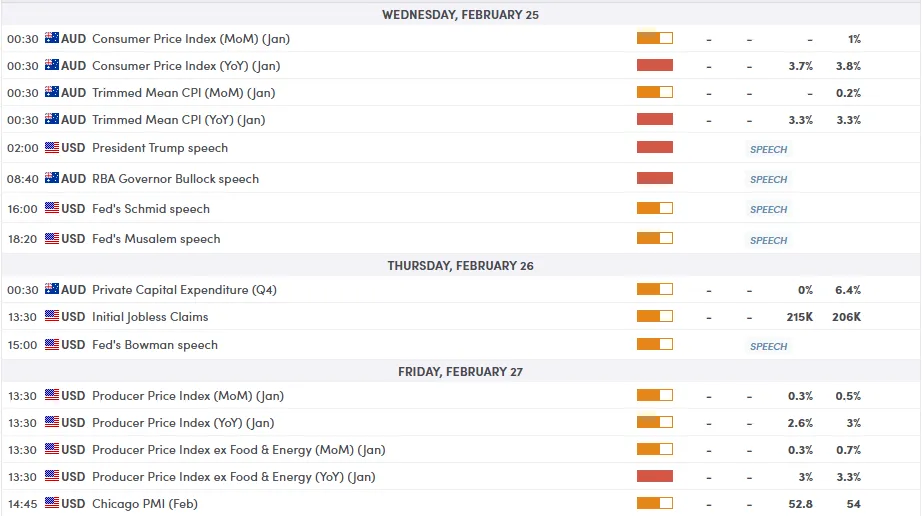Select the US flag next to Fed's Bowman speech
Image resolution: width=922 pixels, height=516 pixels.
coord(52,345)
